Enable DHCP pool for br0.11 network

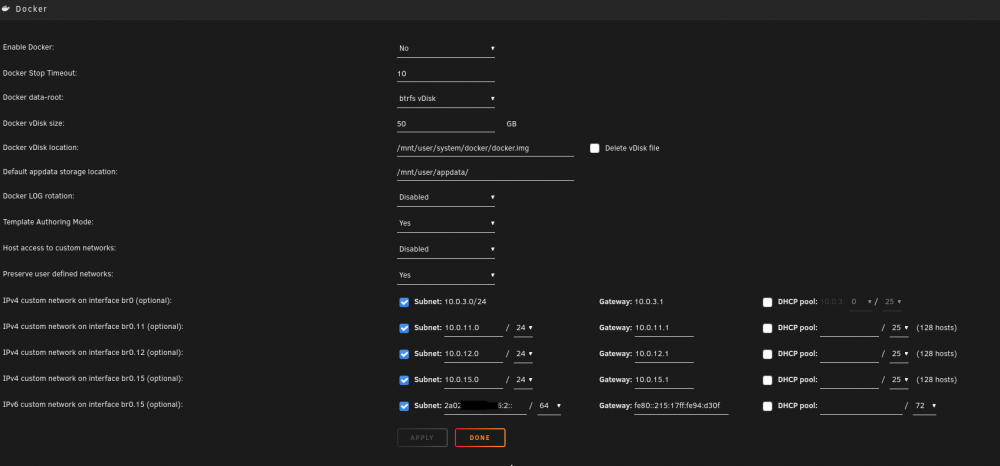point(767,328)
